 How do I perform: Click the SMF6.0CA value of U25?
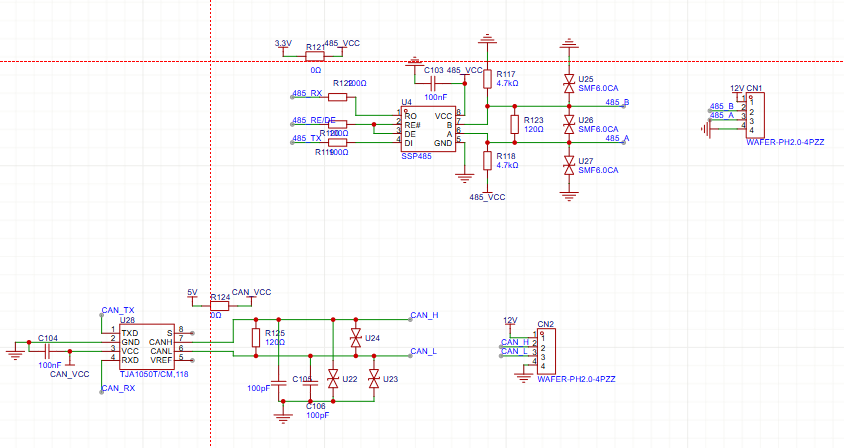(598, 88)
